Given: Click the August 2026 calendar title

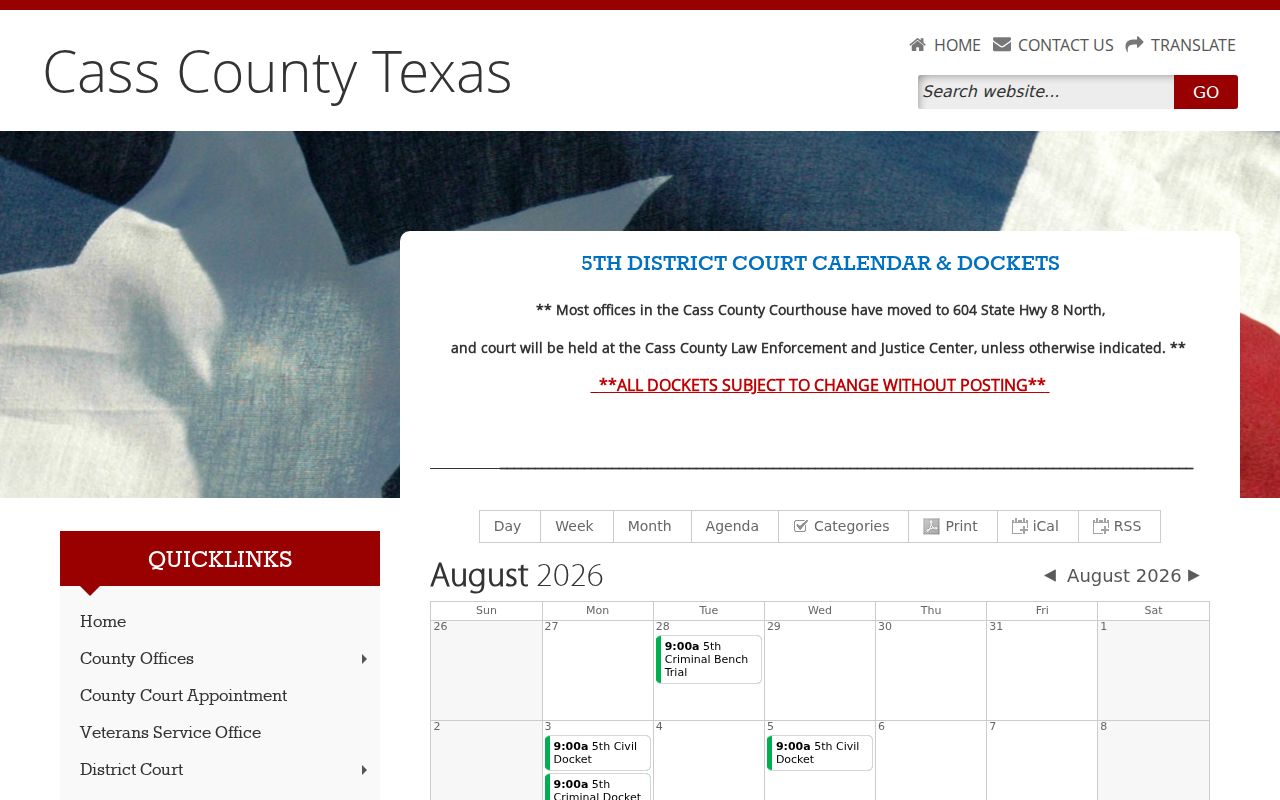Looking at the screenshot, I should coord(517,576).
